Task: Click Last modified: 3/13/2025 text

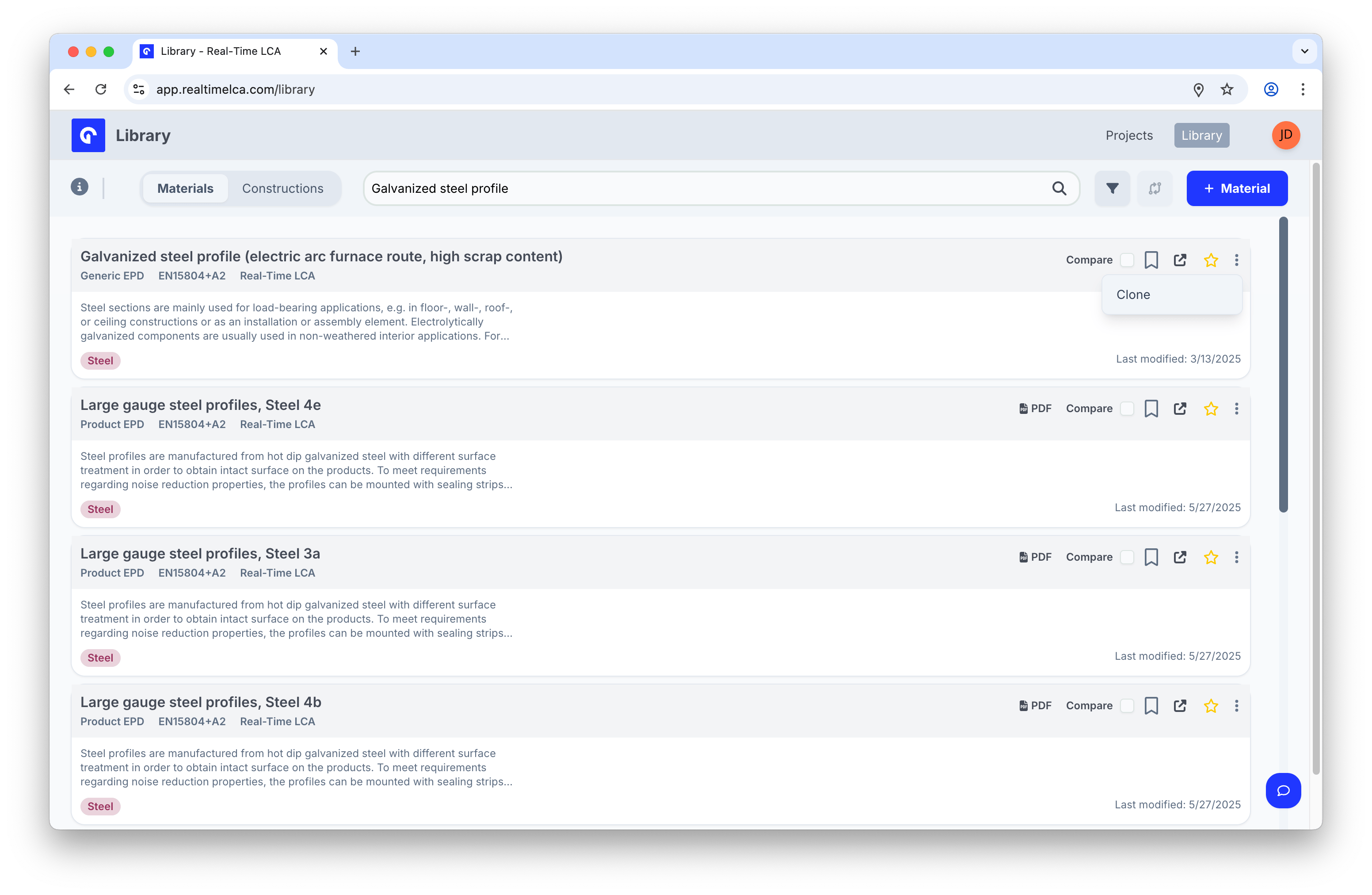Action: 1178,359
